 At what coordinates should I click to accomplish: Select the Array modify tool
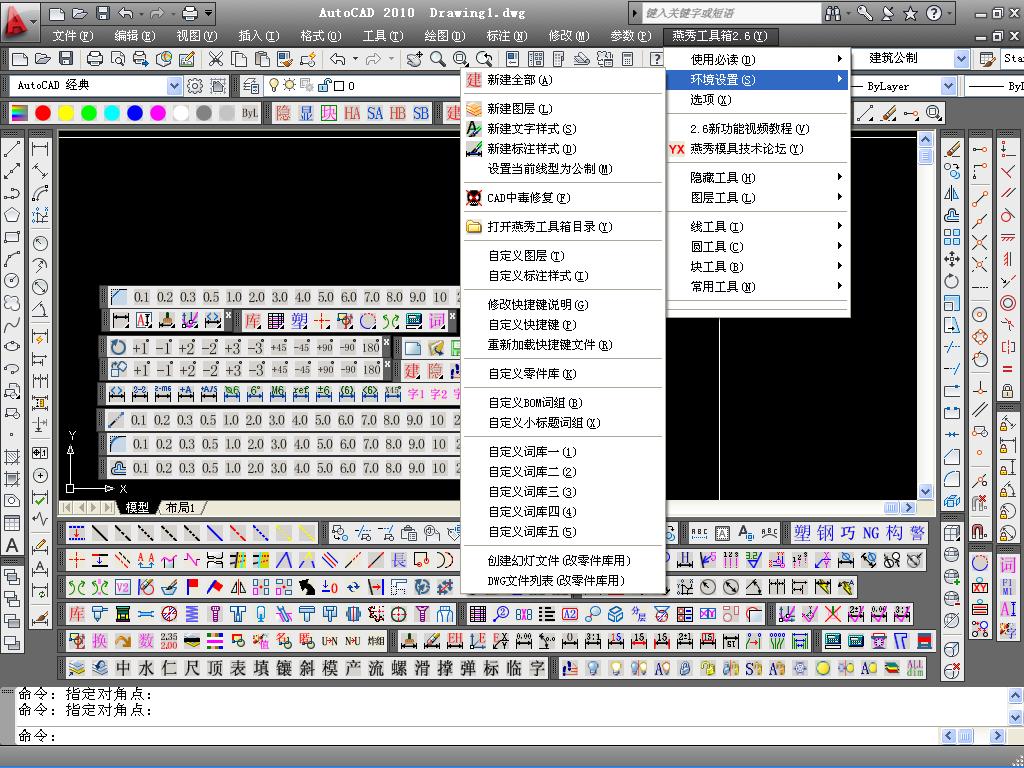953,237
